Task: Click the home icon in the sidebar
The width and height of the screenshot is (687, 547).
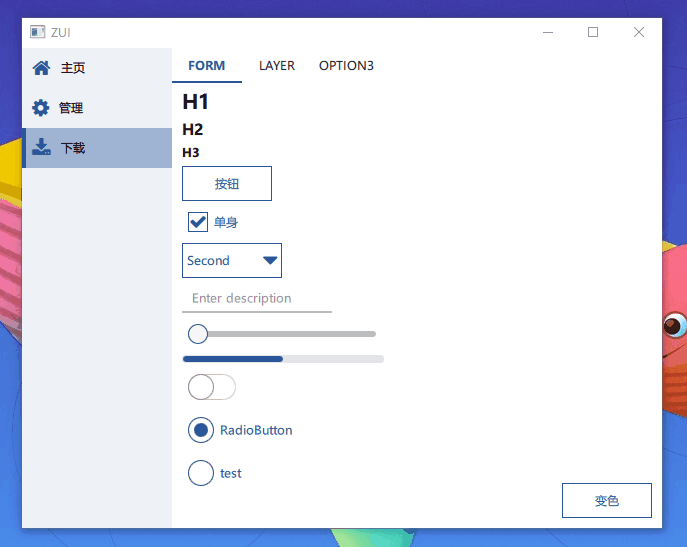Action: coord(41,68)
